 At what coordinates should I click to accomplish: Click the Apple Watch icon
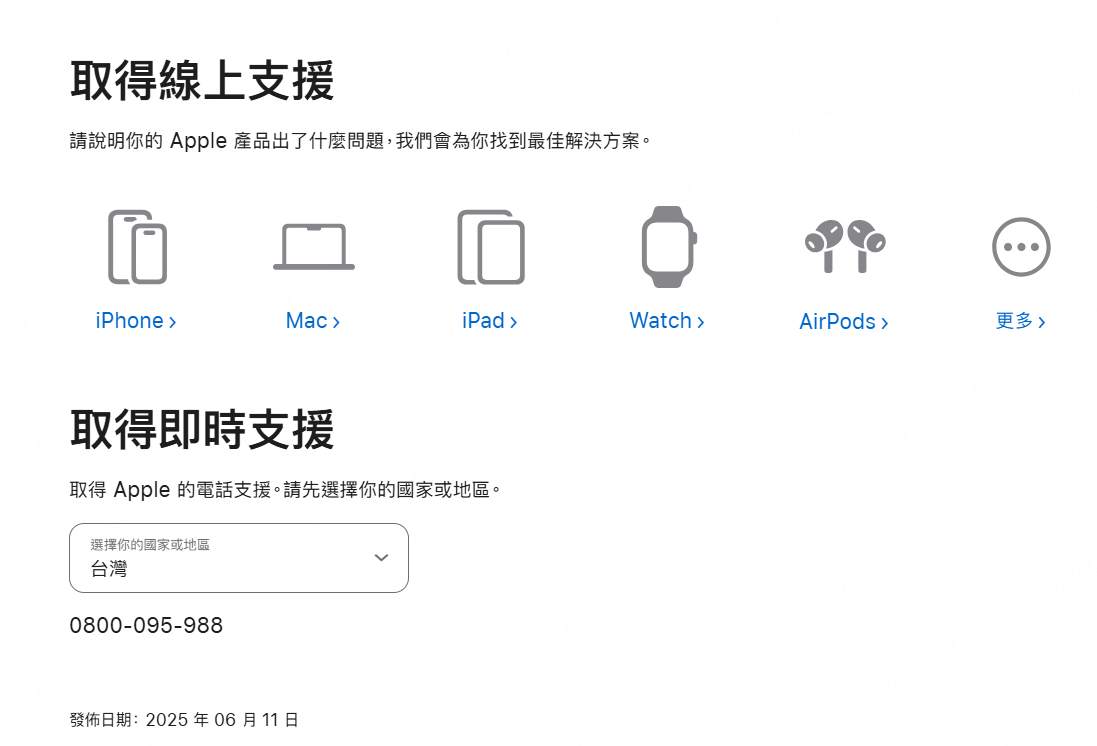click(x=669, y=246)
